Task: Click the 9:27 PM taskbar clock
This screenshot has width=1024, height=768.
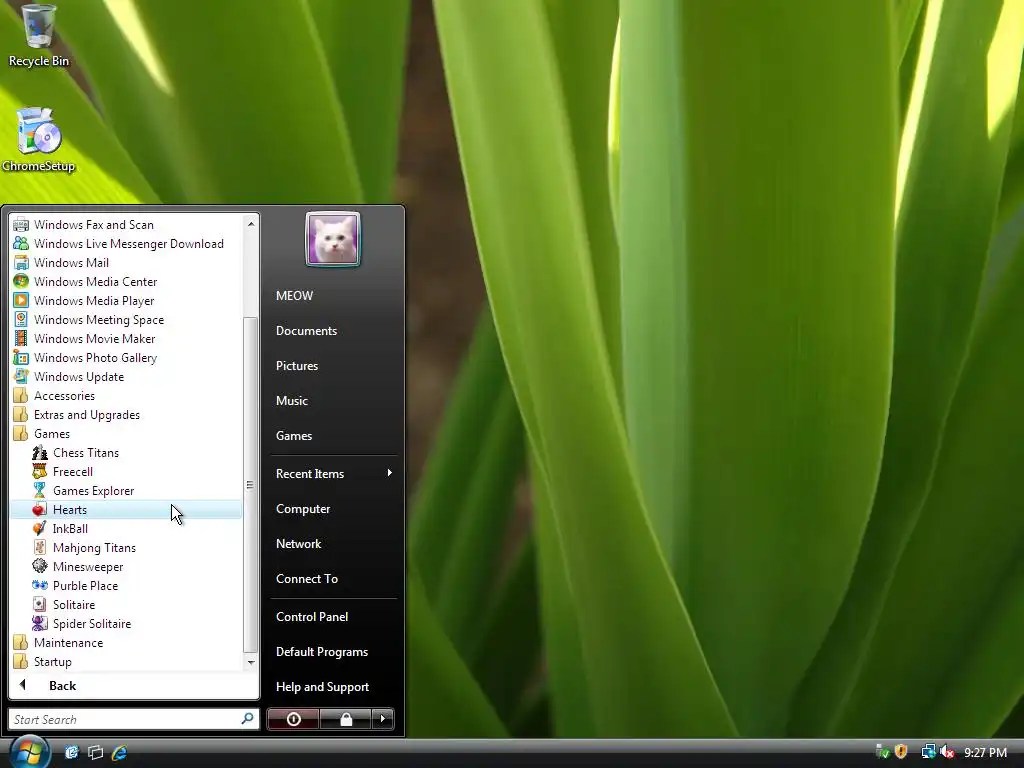Action: 985,752
